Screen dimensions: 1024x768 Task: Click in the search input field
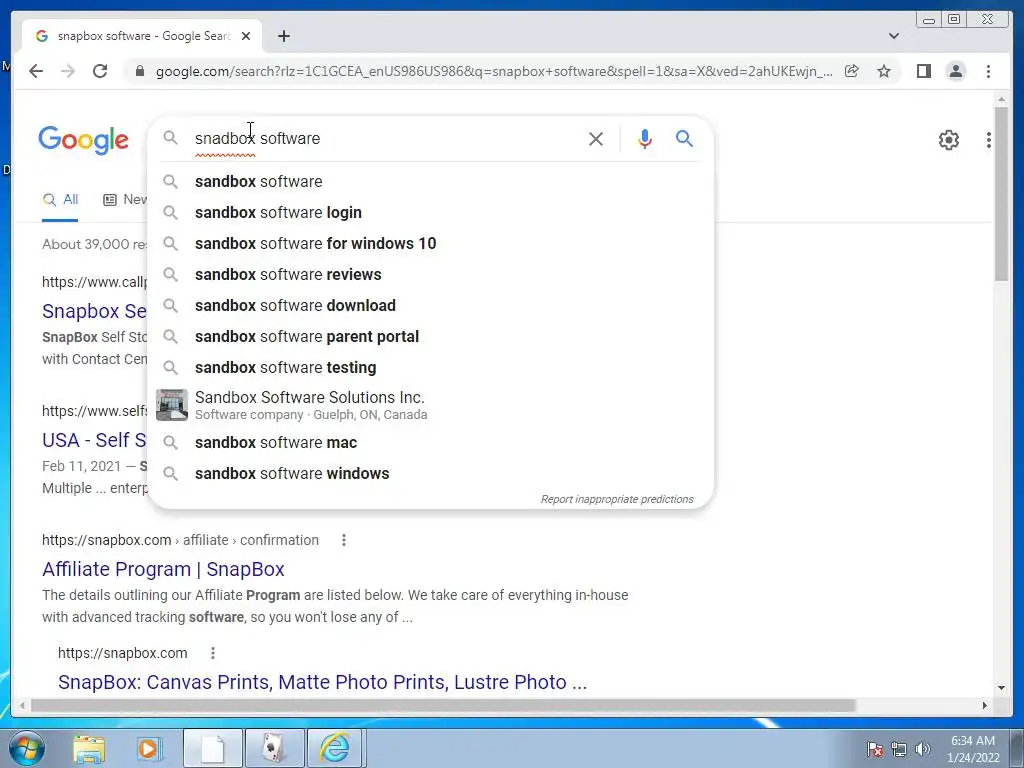385,138
